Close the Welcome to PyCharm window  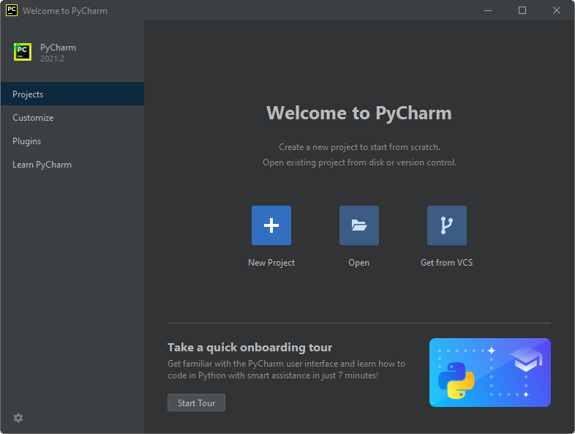coord(556,10)
